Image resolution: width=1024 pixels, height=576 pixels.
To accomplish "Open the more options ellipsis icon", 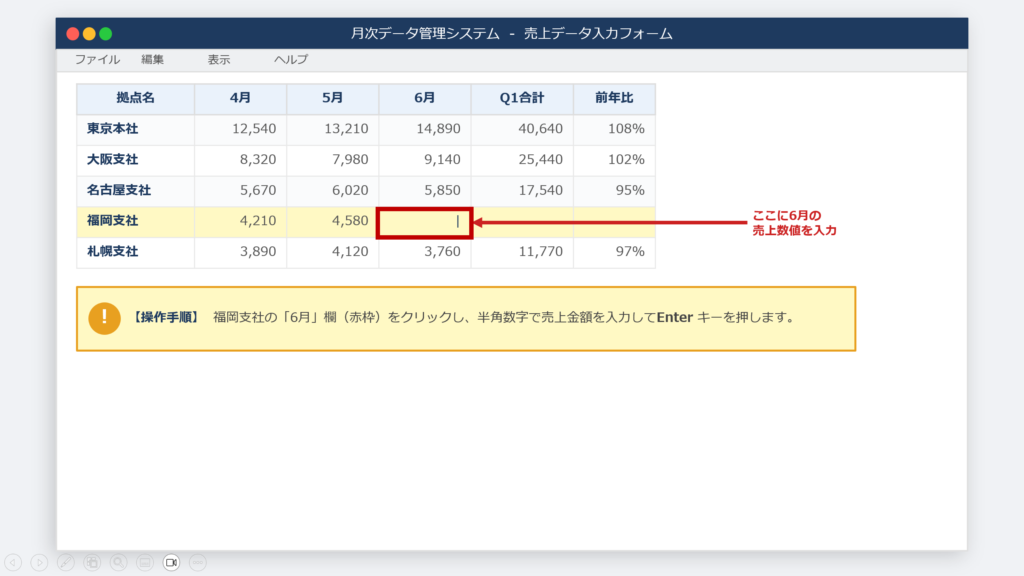I will point(197,563).
